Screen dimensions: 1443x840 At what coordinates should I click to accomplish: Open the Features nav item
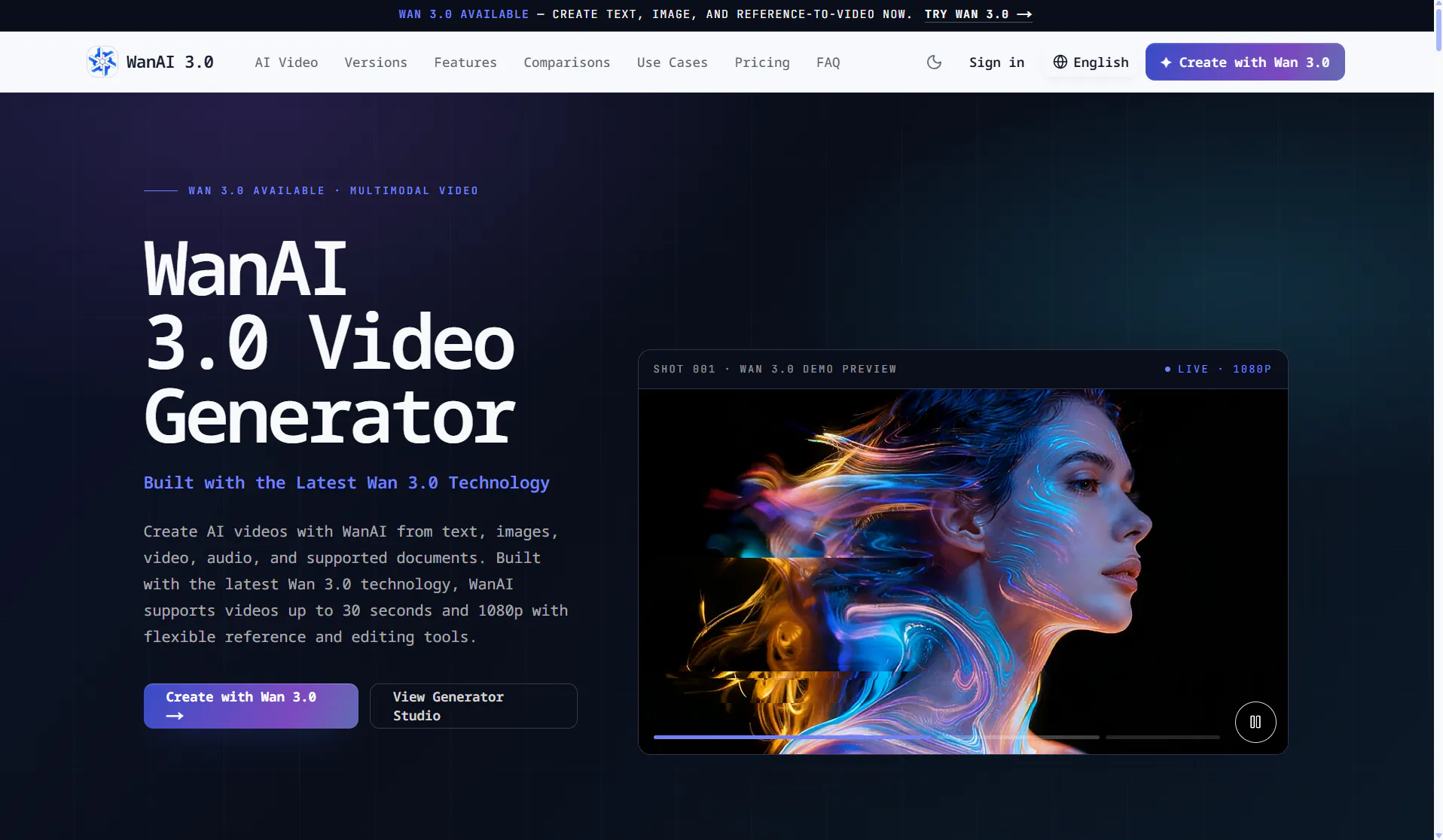pyautogui.click(x=465, y=62)
